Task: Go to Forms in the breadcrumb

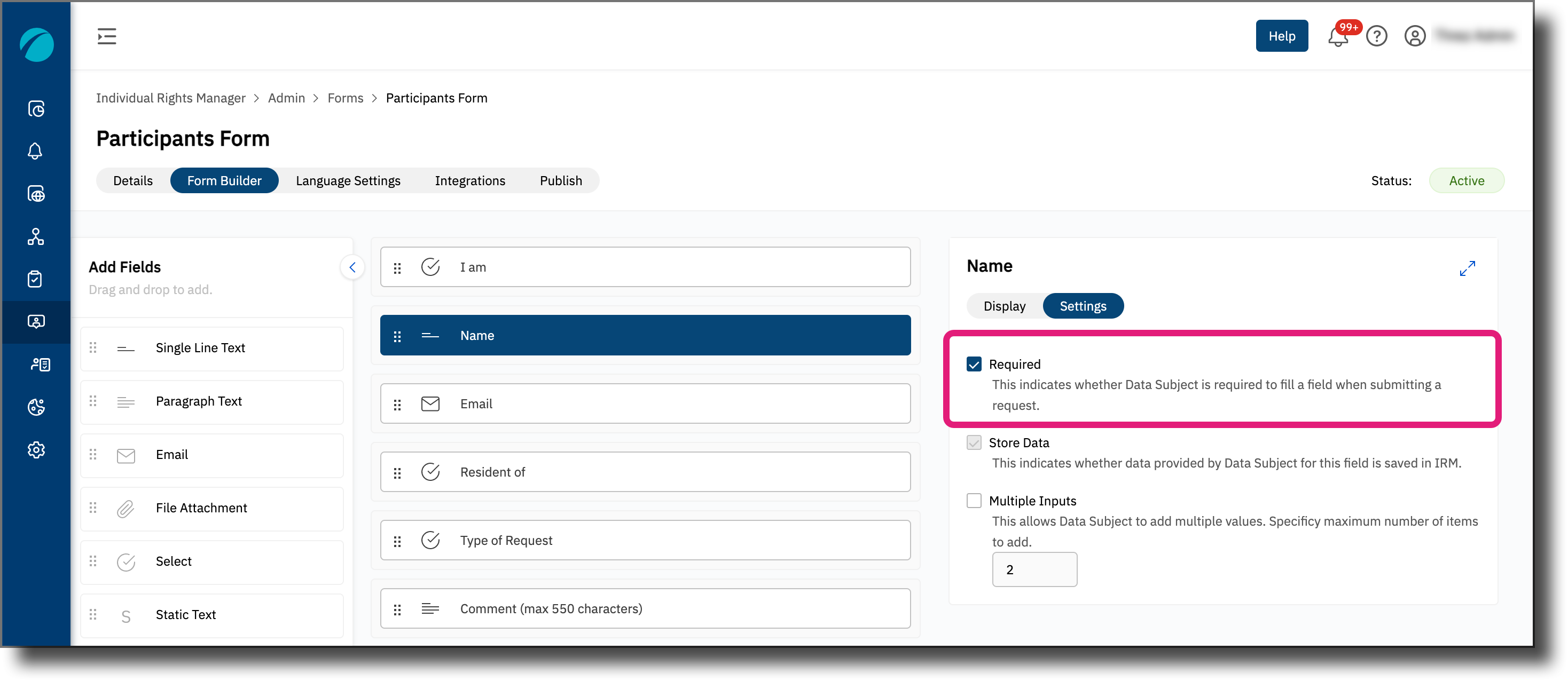Action: click(x=345, y=98)
